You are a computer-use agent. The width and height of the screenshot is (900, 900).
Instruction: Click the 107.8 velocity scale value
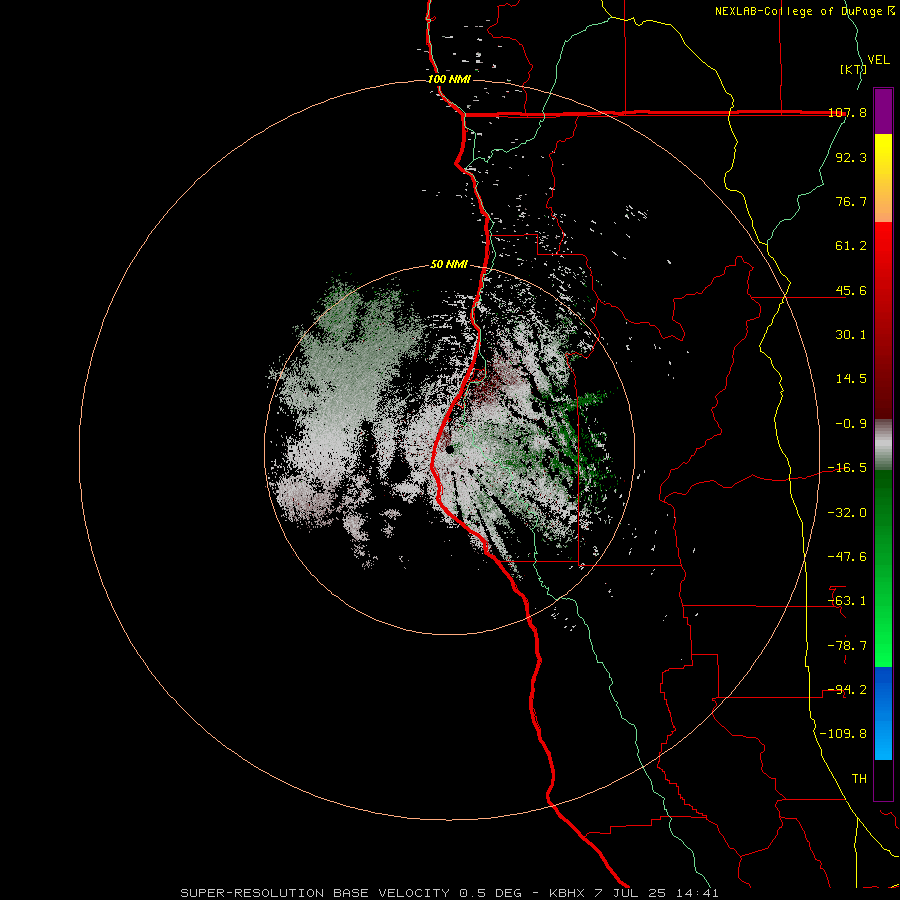(x=847, y=112)
